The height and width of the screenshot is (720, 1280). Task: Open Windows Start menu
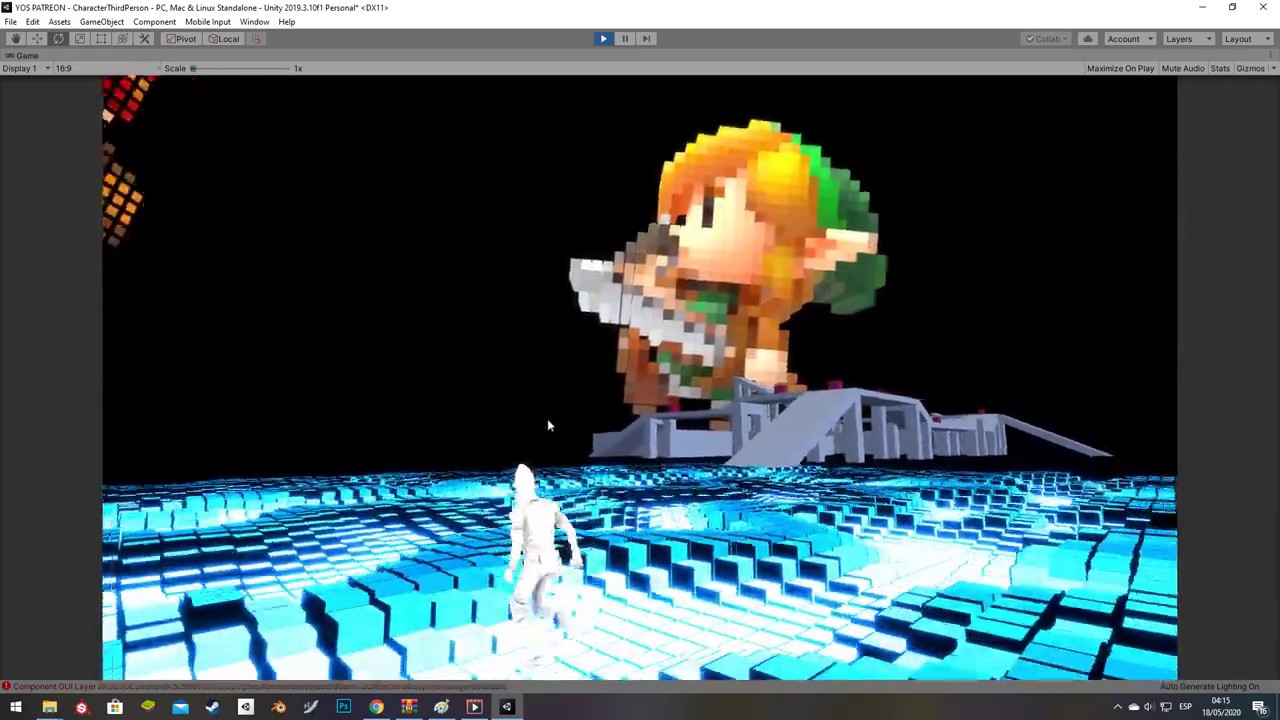click(16, 707)
